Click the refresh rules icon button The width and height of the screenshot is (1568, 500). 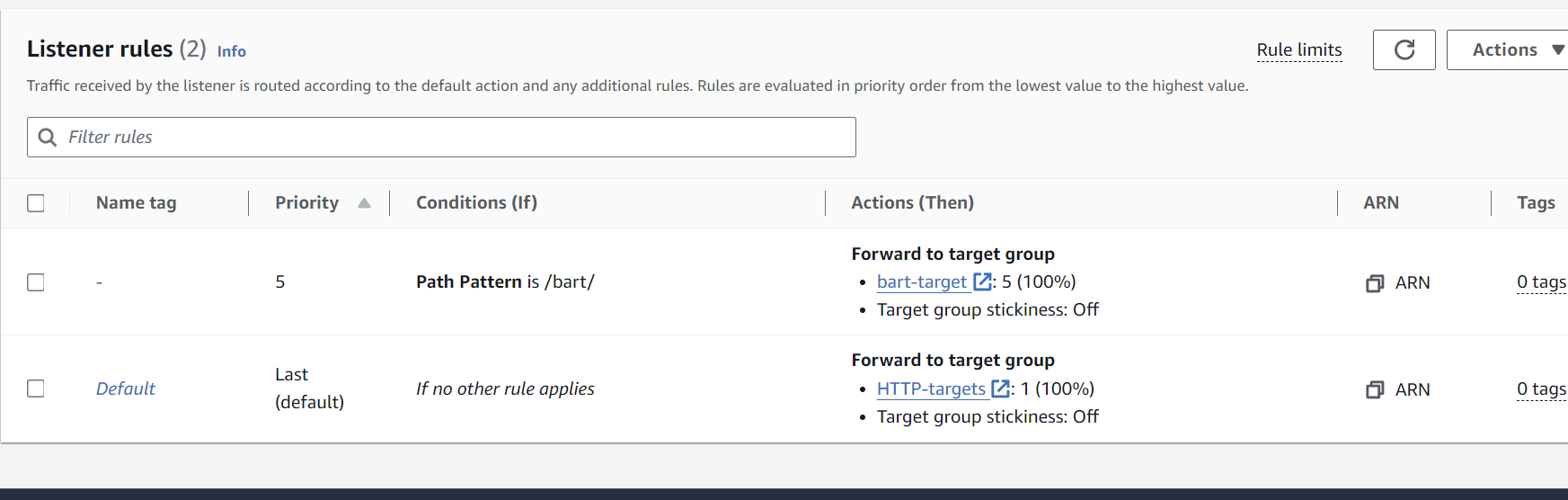[x=1404, y=49]
